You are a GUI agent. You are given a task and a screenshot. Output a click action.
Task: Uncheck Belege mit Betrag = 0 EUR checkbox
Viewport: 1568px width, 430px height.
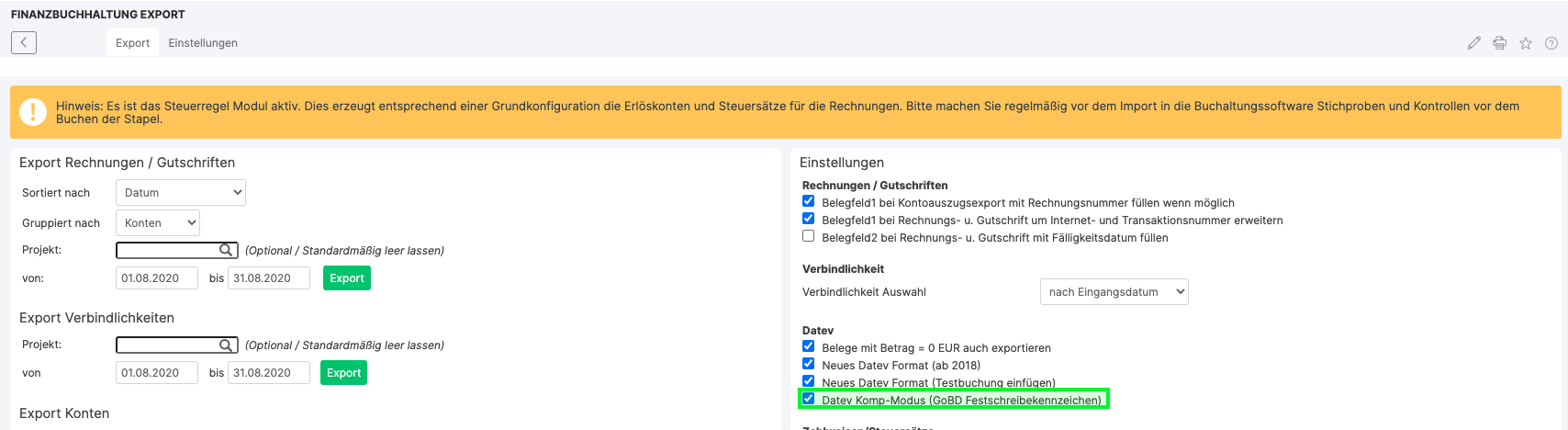(x=808, y=346)
